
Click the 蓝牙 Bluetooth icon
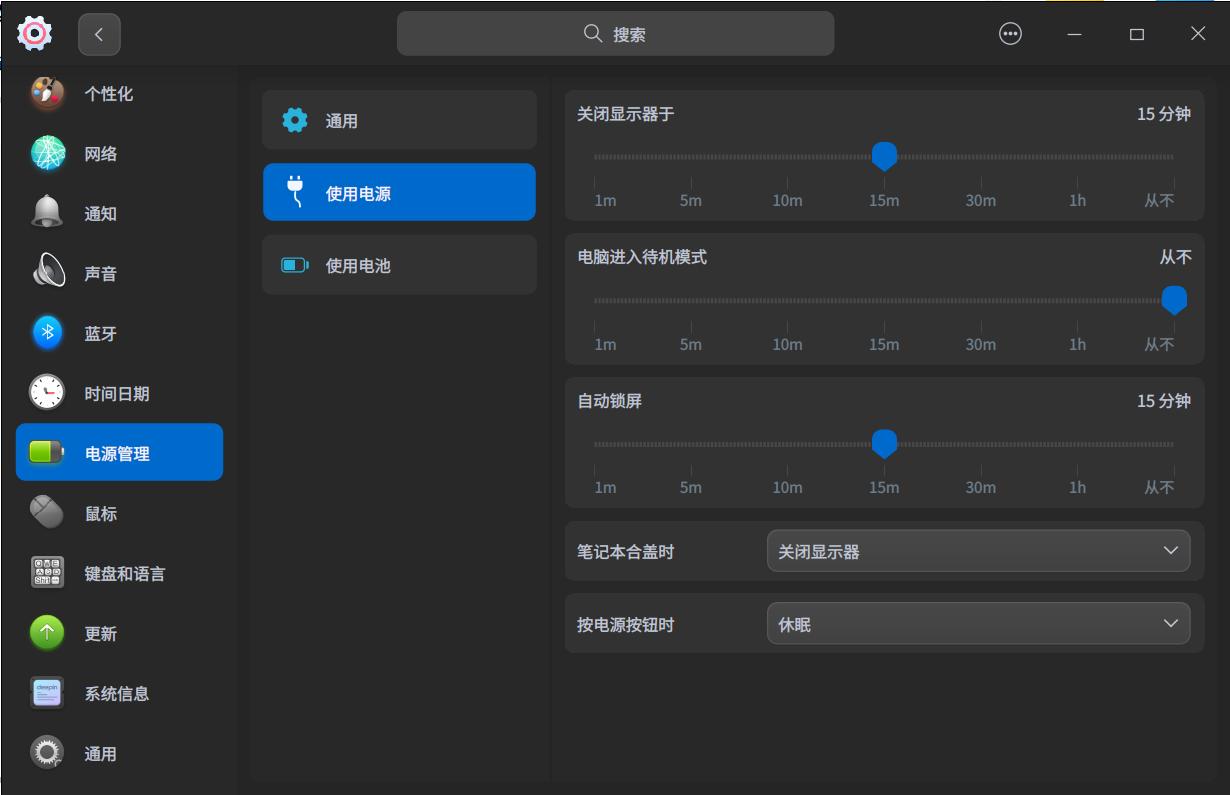click(x=47, y=333)
